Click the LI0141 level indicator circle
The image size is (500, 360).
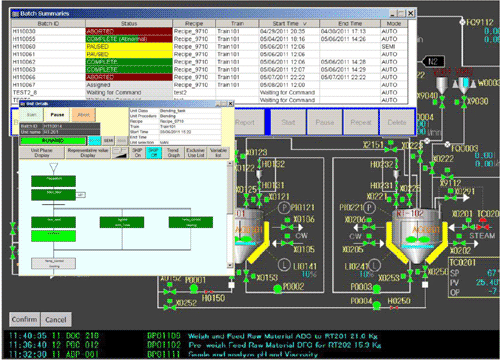coord(284,265)
